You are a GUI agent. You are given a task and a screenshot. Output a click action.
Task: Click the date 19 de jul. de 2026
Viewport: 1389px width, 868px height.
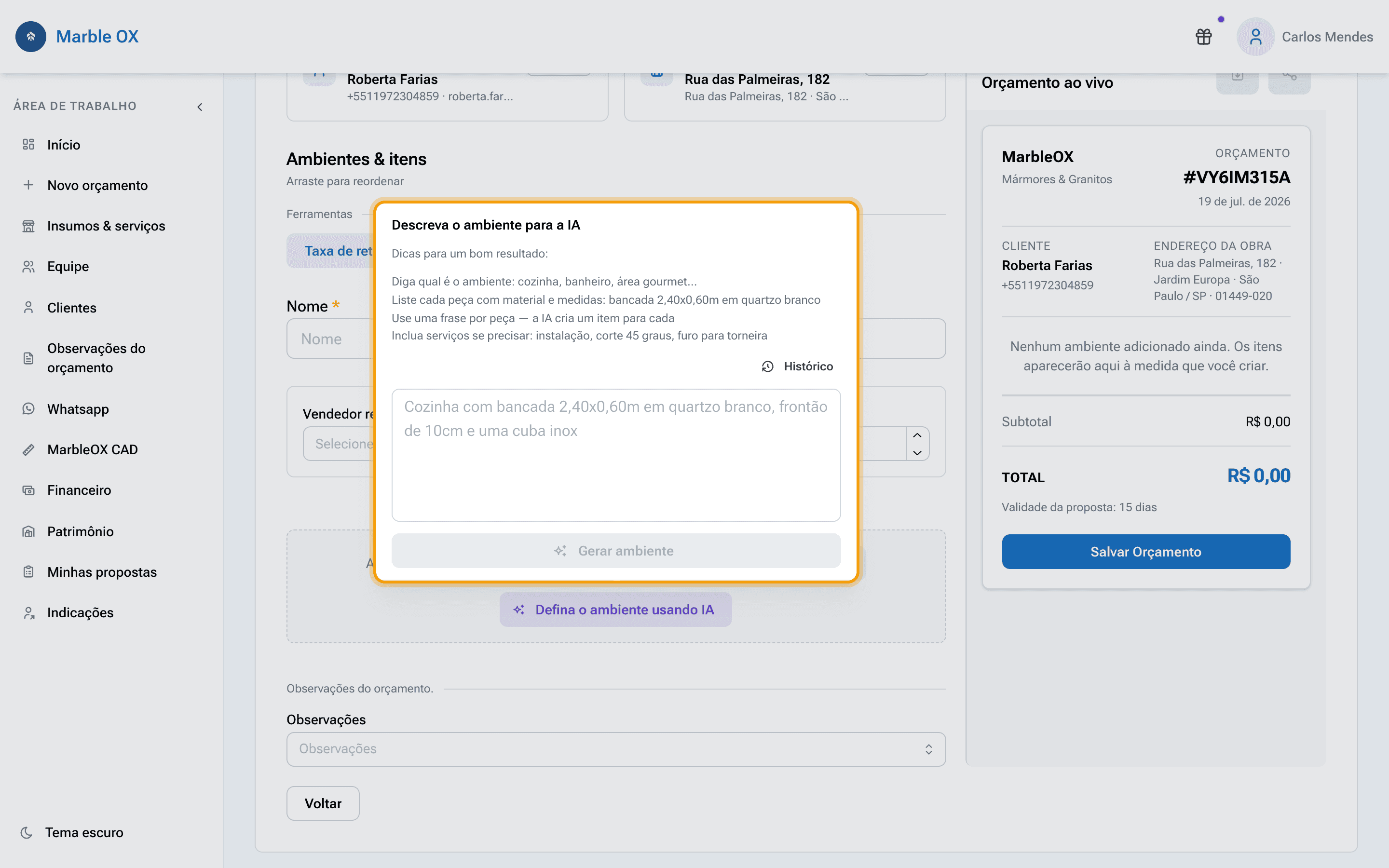(1244, 202)
